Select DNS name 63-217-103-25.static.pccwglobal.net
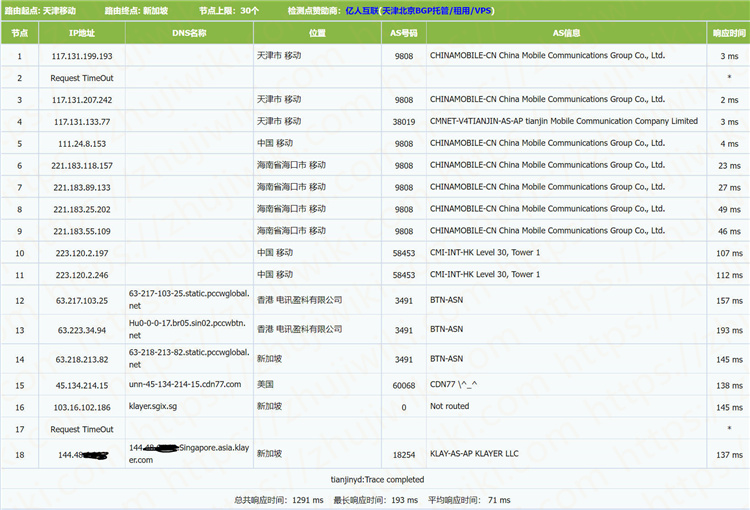750x510 pixels. click(189, 301)
